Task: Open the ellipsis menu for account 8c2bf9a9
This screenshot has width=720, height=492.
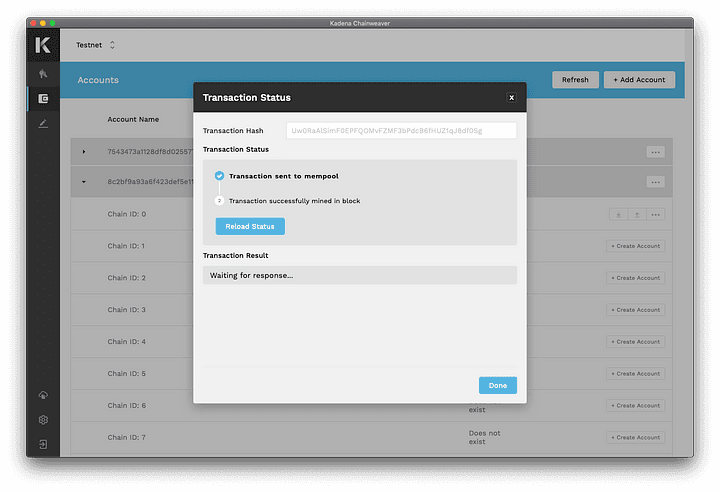Action: [x=655, y=182]
